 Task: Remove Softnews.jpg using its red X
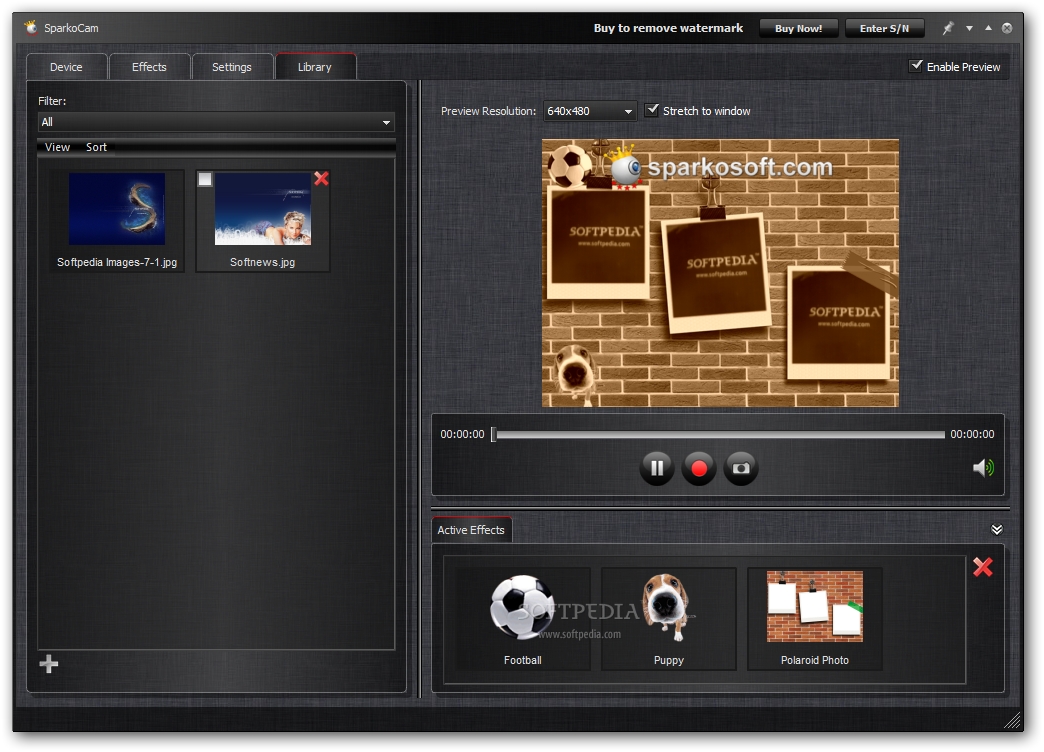tap(322, 179)
